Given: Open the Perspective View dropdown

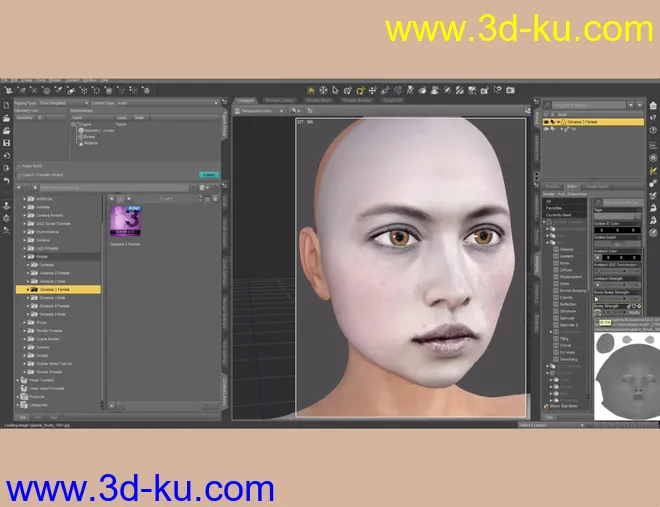Looking at the screenshot, I should pos(259,111).
